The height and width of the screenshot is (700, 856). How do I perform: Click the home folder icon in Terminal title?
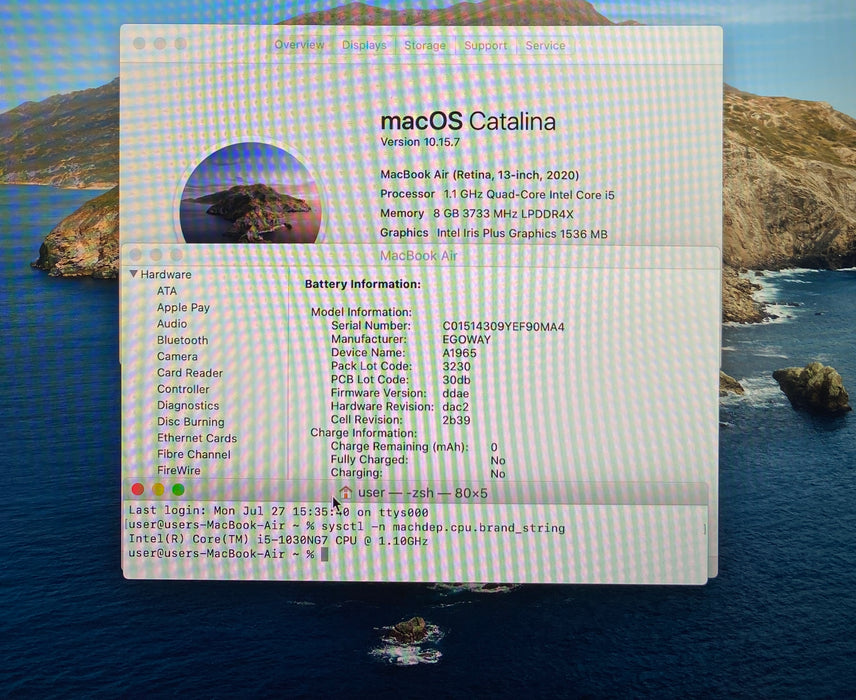[346, 492]
